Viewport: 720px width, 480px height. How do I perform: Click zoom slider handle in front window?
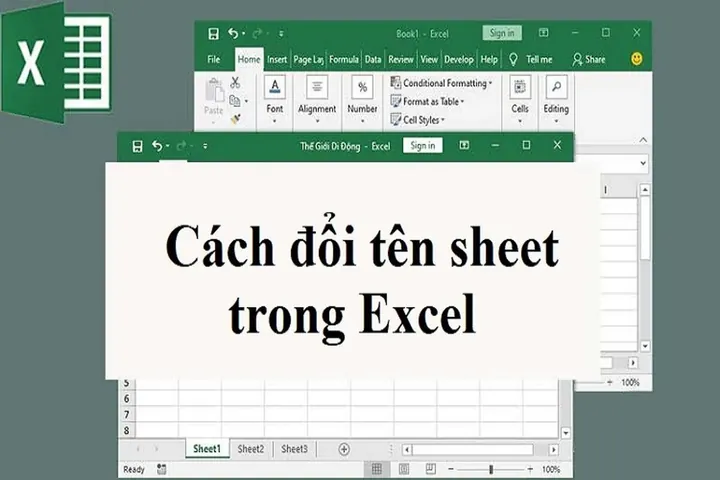point(491,469)
